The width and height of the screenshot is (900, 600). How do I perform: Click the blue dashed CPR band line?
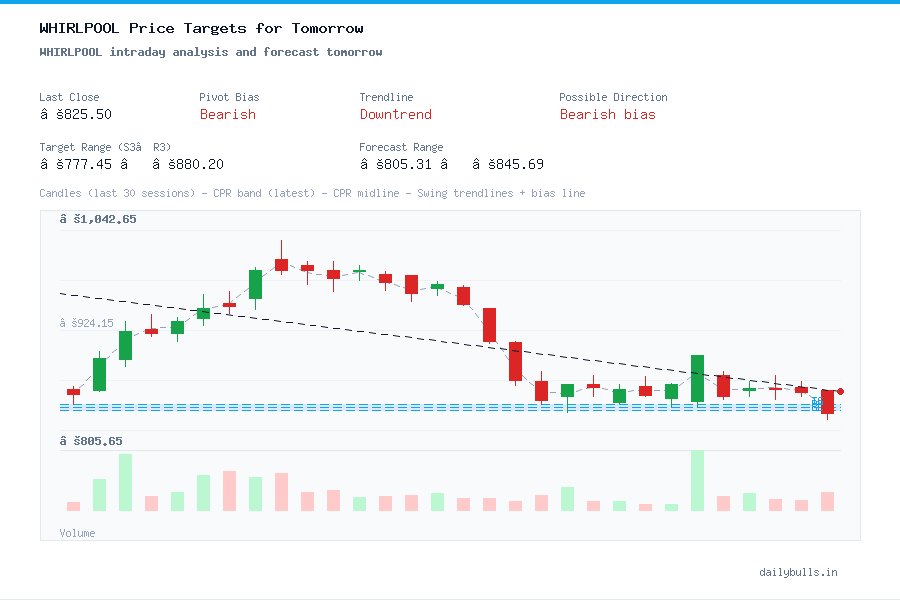450,408
